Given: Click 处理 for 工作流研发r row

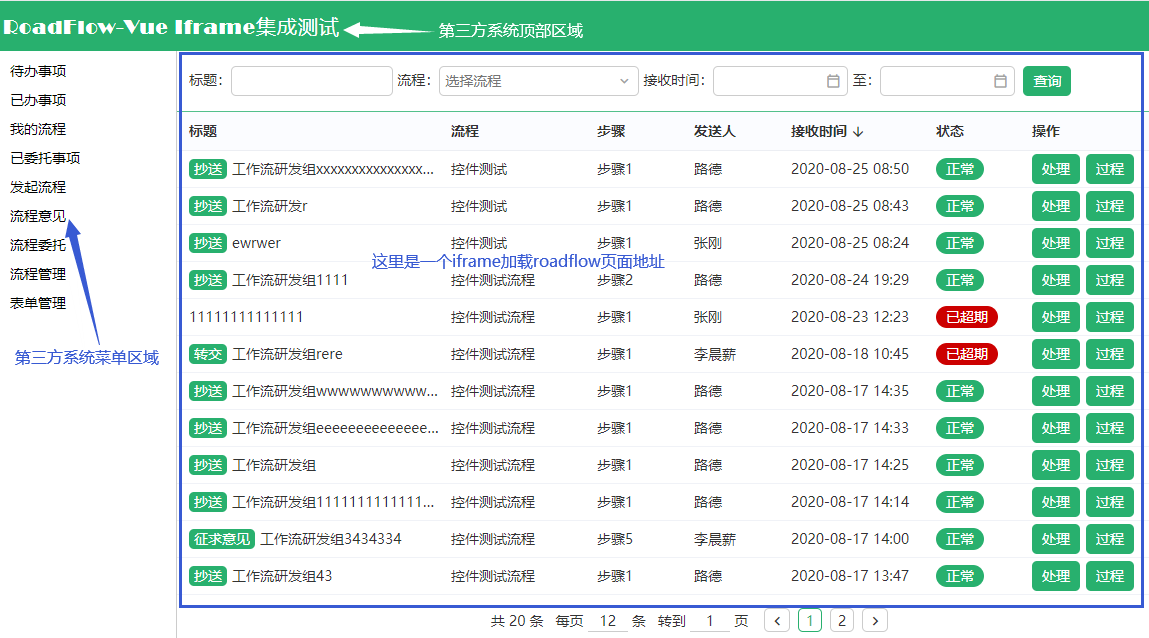Looking at the screenshot, I should click(x=1056, y=207).
